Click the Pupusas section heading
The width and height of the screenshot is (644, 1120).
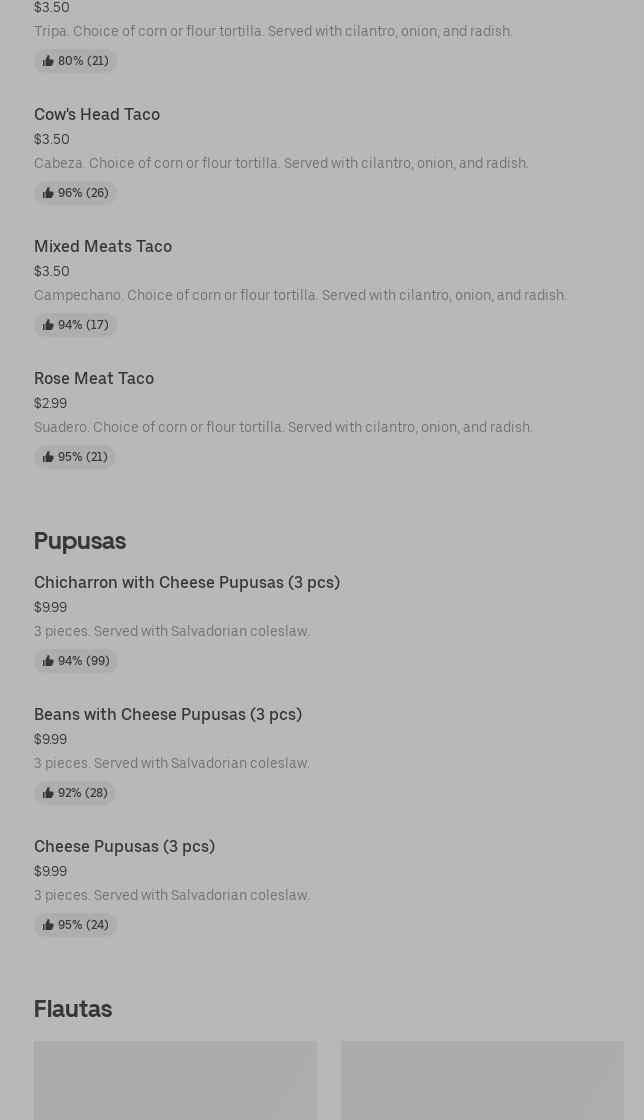80,540
